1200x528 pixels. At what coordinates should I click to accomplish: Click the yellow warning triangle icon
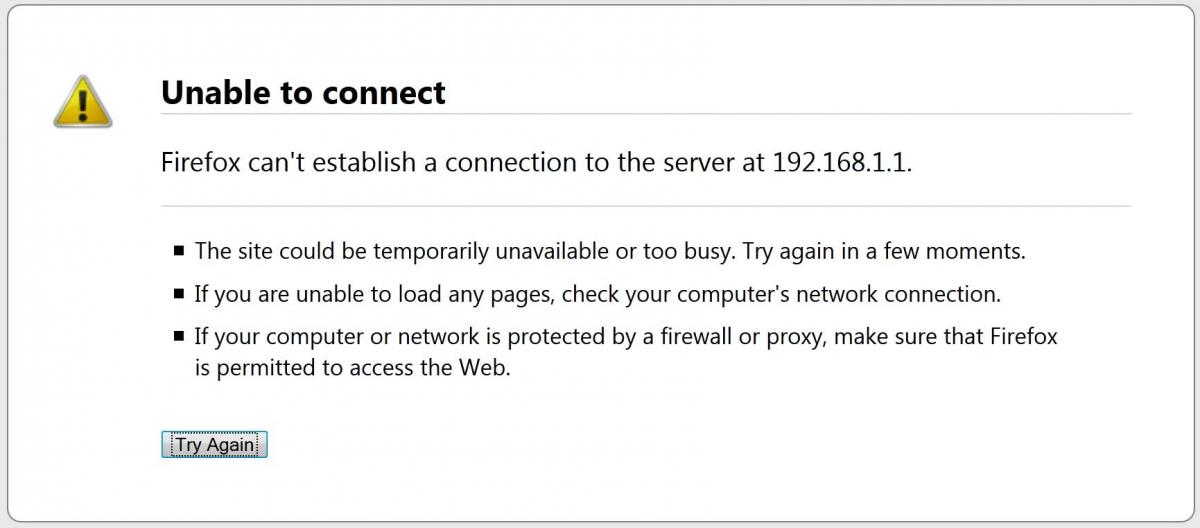click(82, 101)
